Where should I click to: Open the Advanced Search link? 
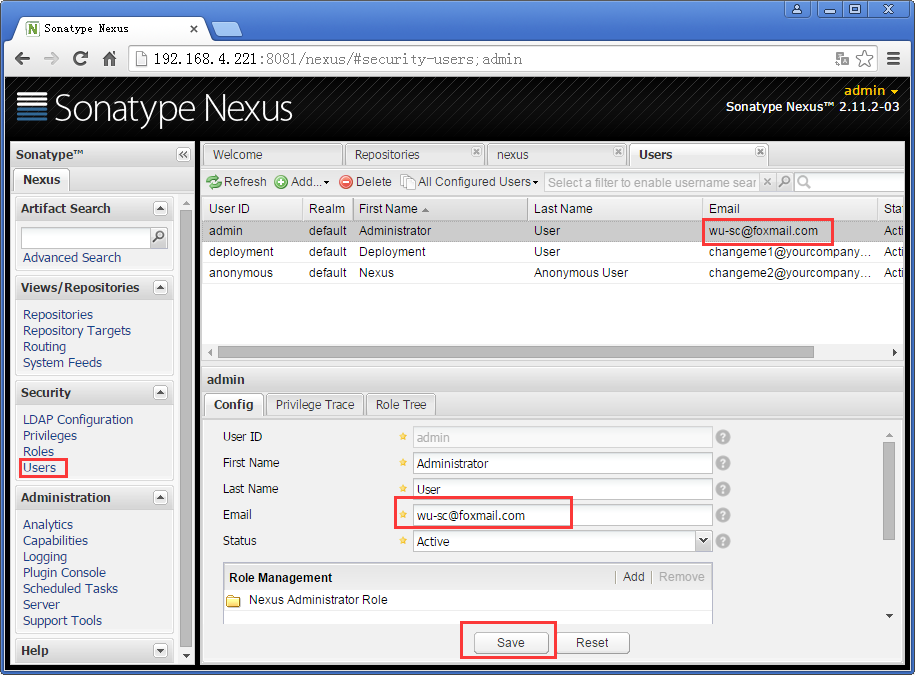point(72,257)
